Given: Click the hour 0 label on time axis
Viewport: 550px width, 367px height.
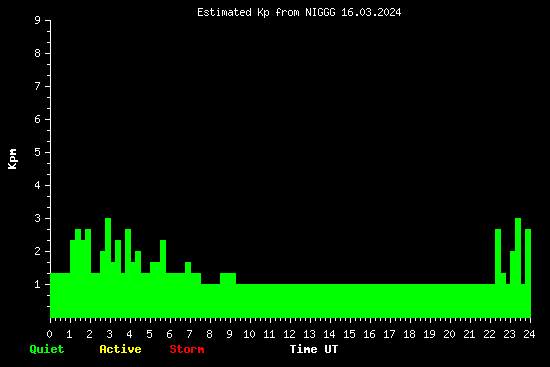Looking at the screenshot, I should point(49,334).
